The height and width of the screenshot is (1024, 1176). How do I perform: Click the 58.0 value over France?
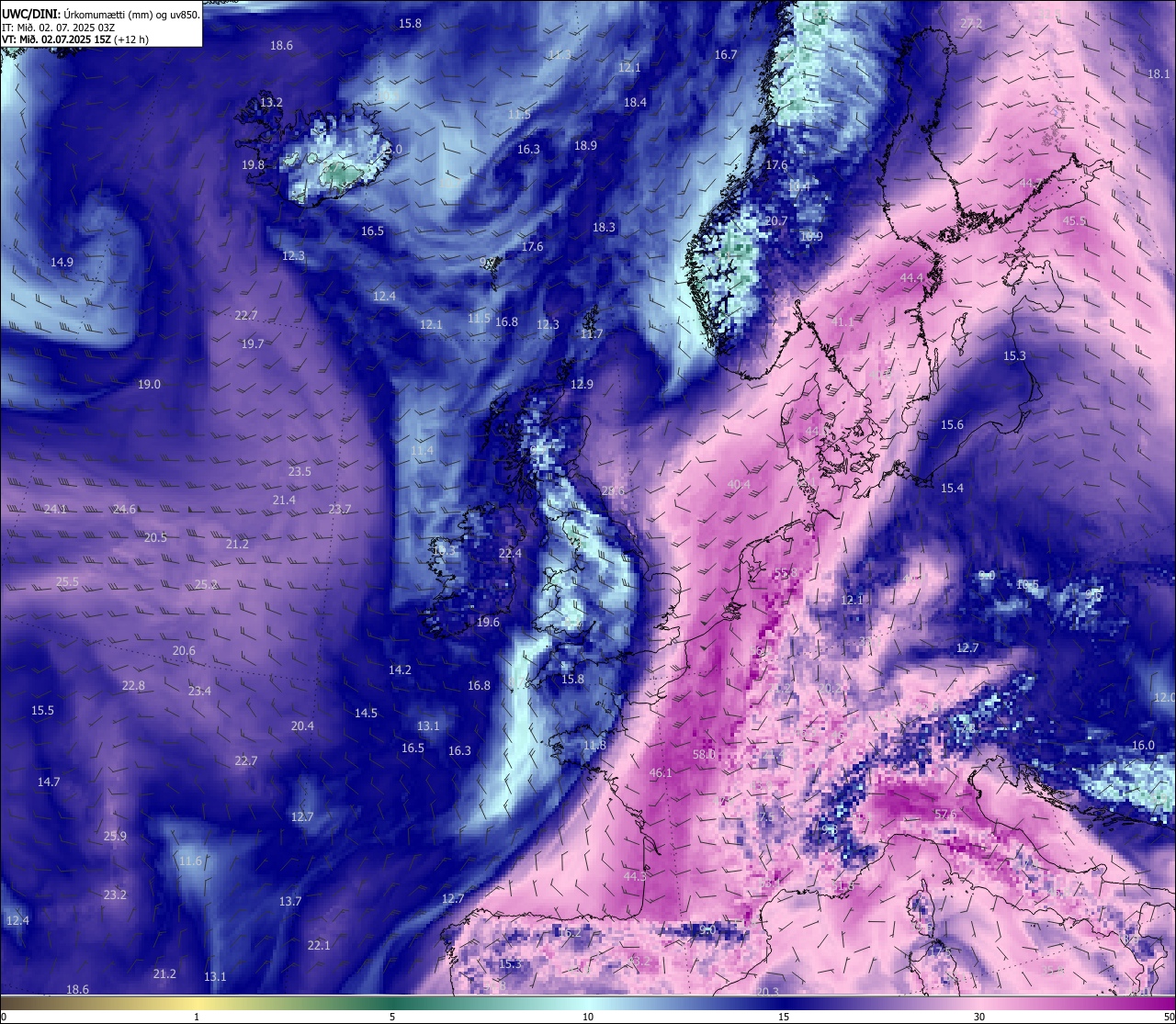tap(704, 755)
